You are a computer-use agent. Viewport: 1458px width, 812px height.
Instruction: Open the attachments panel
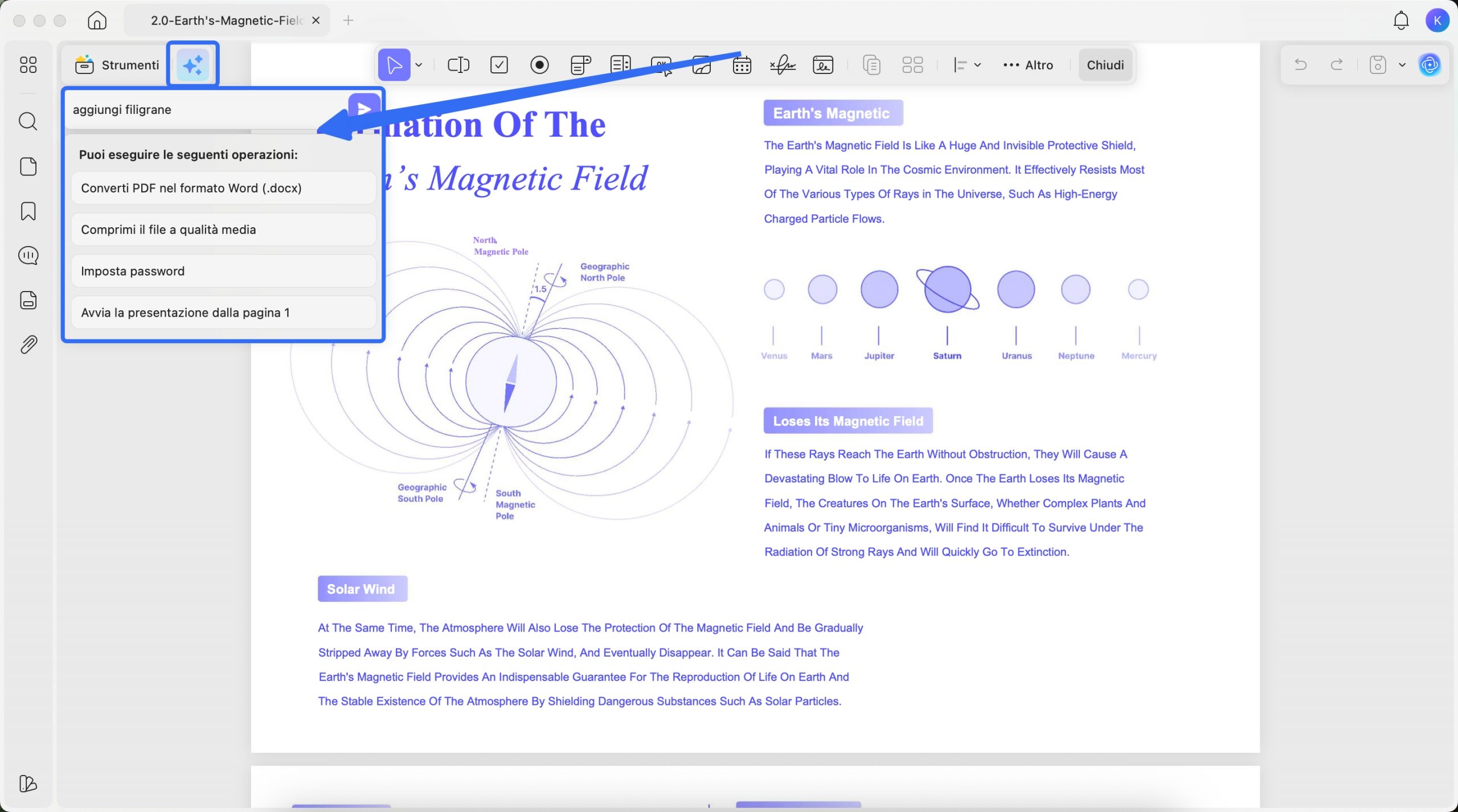click(28, 344)
